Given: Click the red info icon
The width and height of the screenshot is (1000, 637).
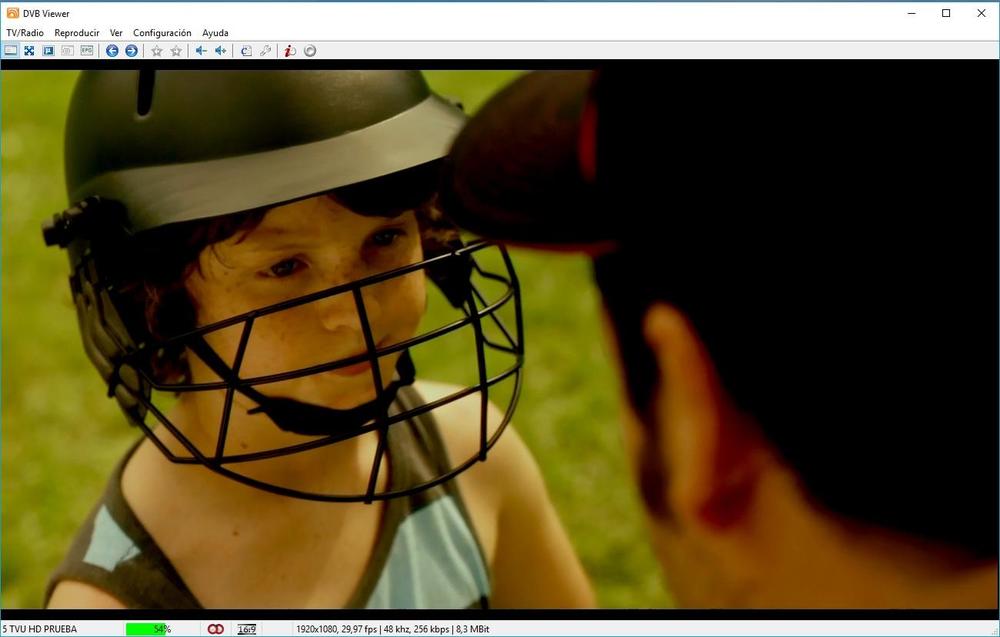Looking at the screenshot, I should (x=290, y=51).
